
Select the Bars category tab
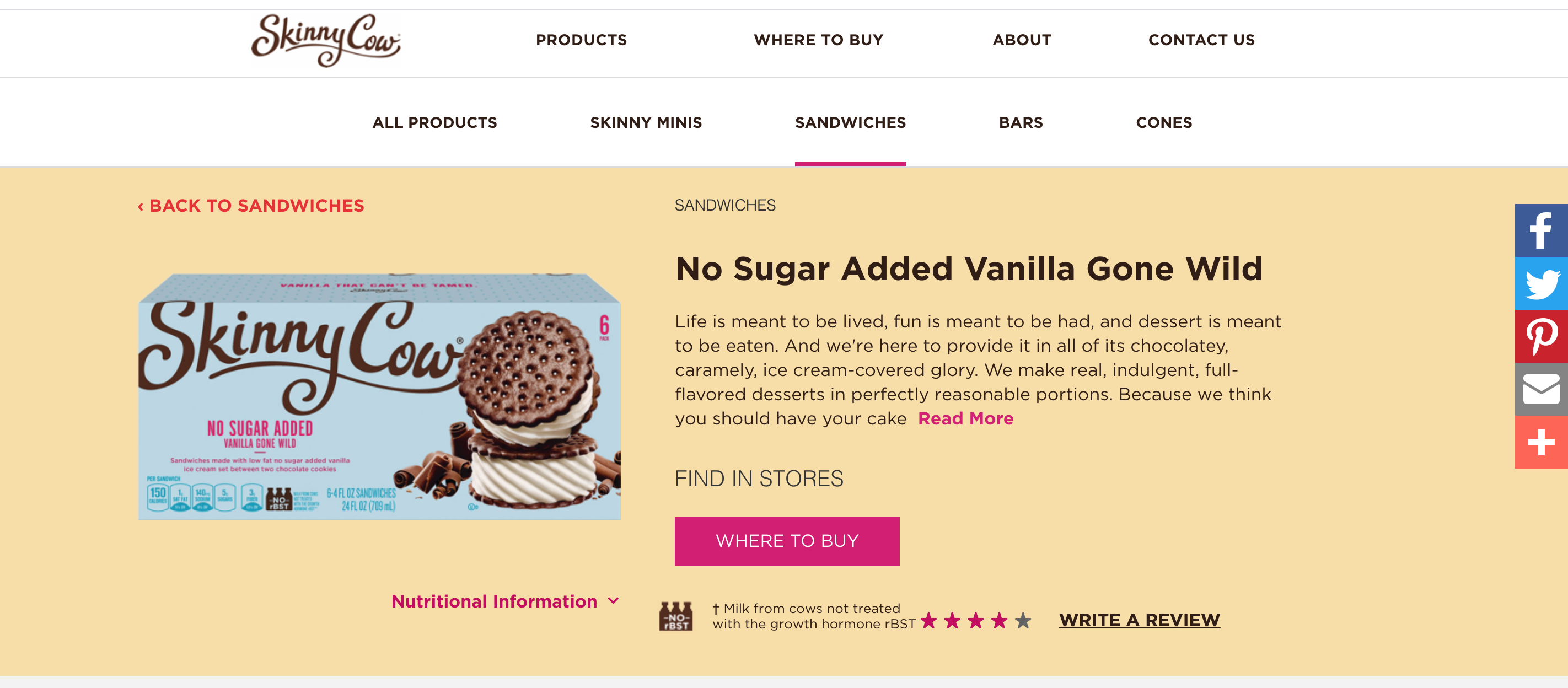click(1021, 123)
